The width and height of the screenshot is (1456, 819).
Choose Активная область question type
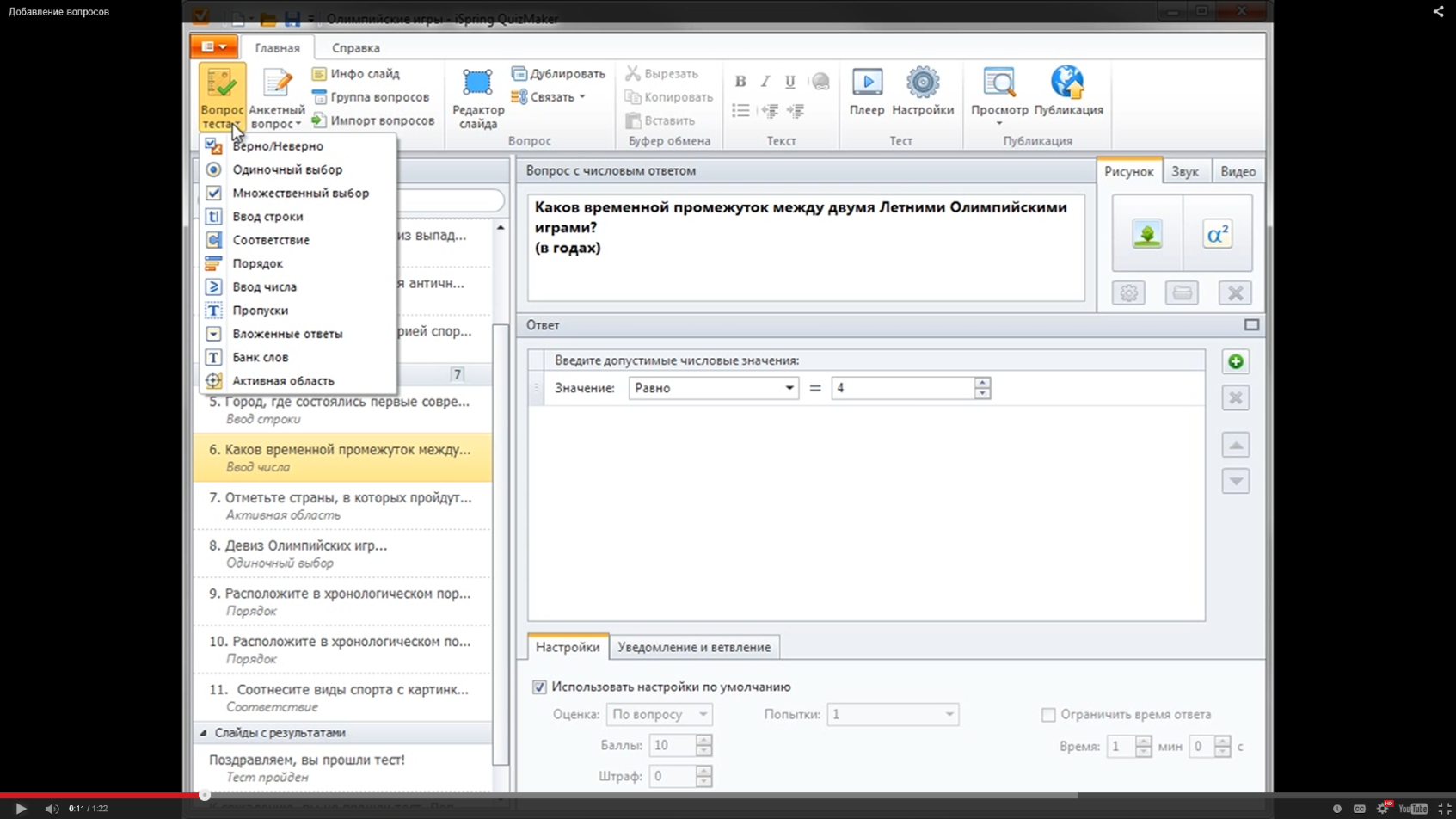pyautogui.click(x=298, y=380)
